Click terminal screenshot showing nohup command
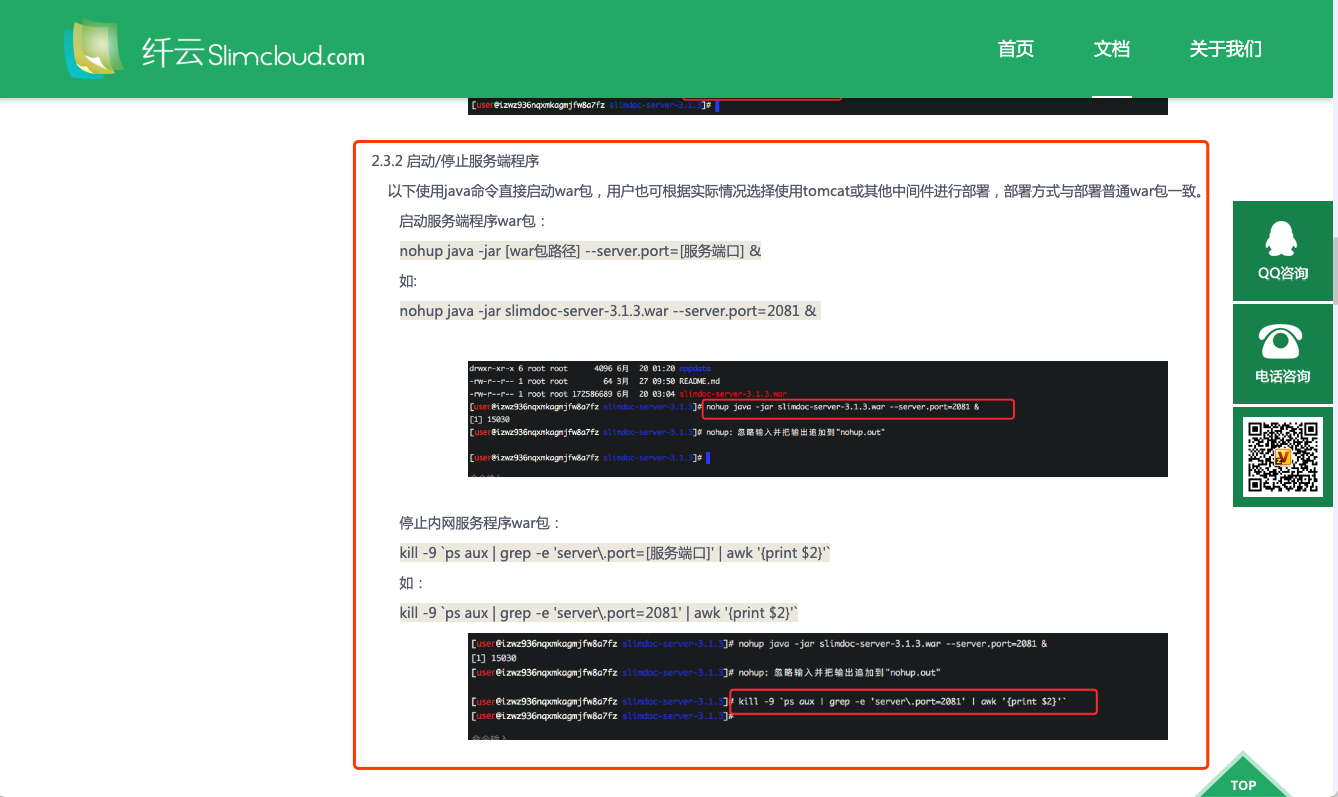 [x=818, y=419]
